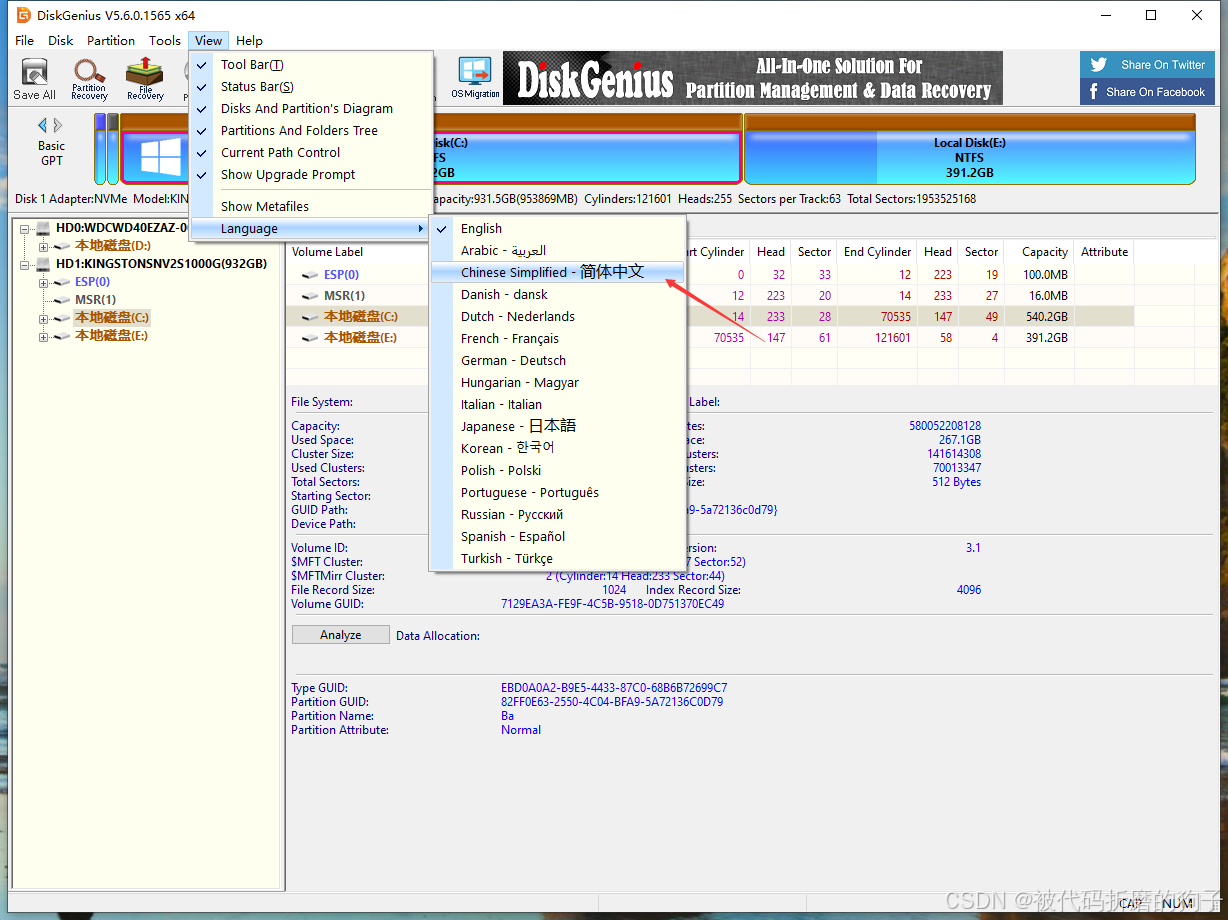The image size is (1228, 920).
Task: Click the drive icon in 本地磁盘(E:) table row
Action: [x=310, y=338]
